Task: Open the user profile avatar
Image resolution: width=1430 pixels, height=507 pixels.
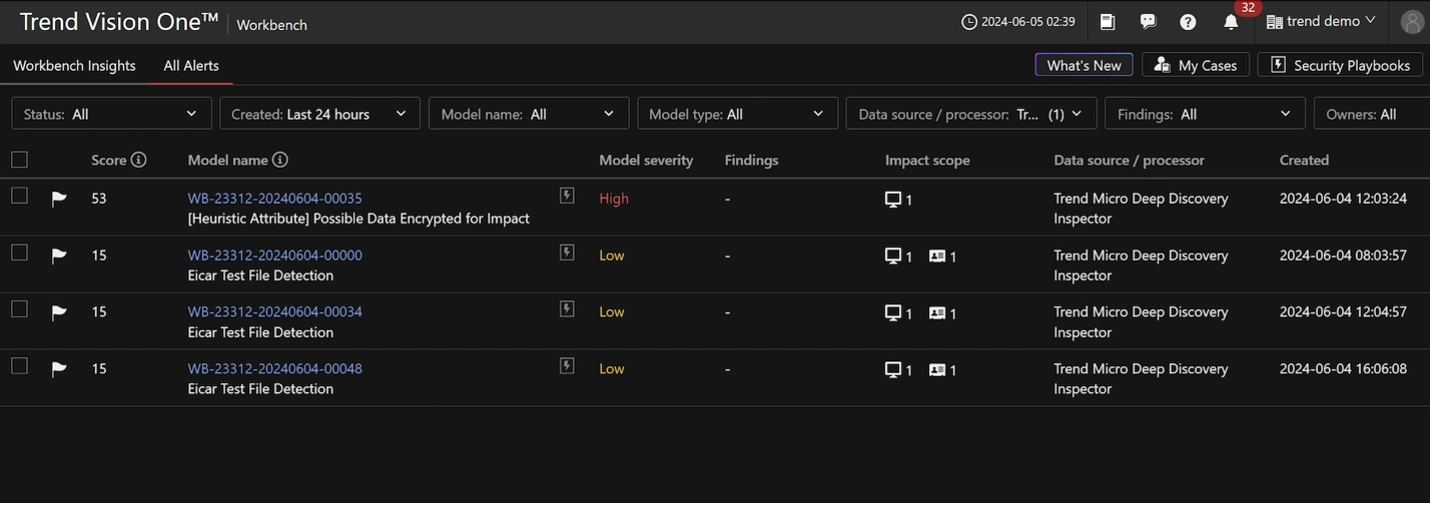Action: [1412, 22]
